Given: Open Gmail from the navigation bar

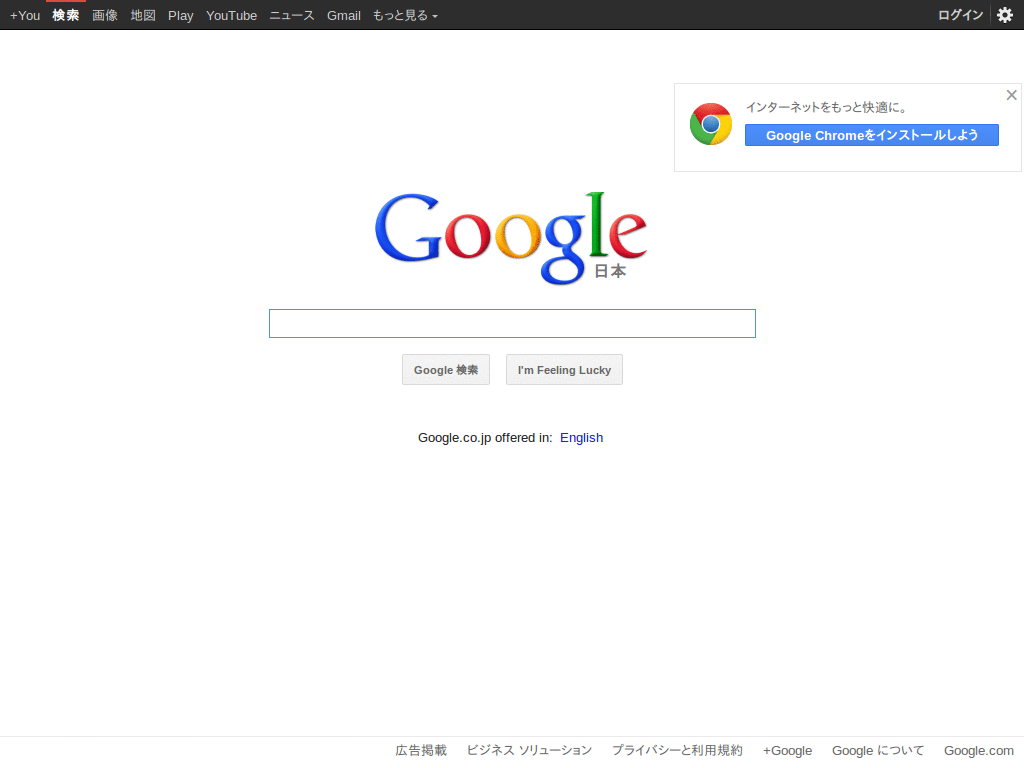Looking at the screenshot, I should coord(343,15).
